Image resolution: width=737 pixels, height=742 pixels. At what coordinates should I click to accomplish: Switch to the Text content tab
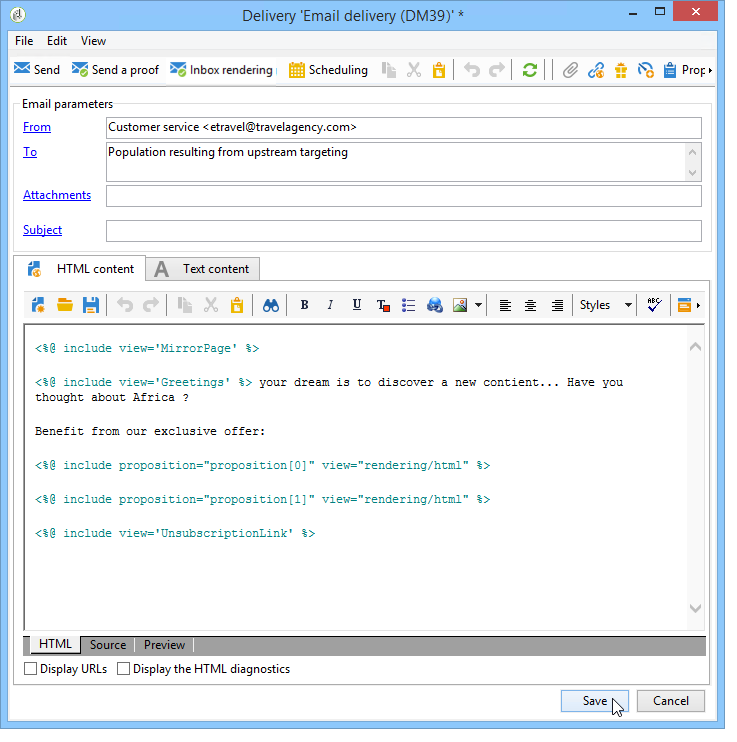[x=203, y=269]
